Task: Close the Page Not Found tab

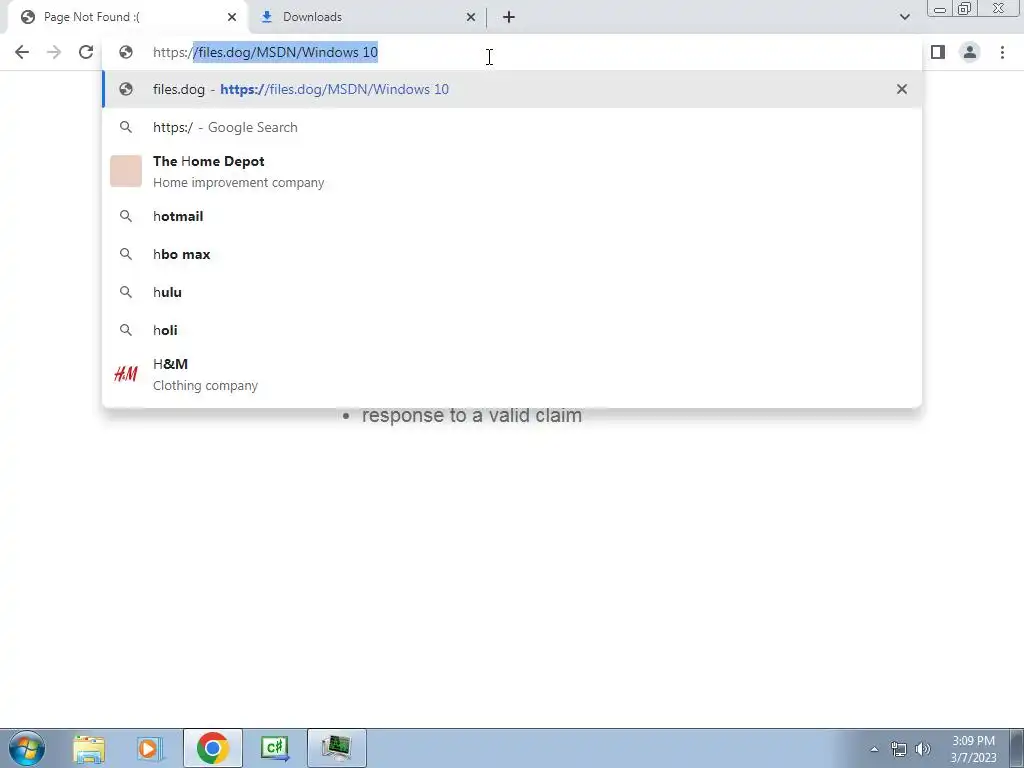Action: 232,18
